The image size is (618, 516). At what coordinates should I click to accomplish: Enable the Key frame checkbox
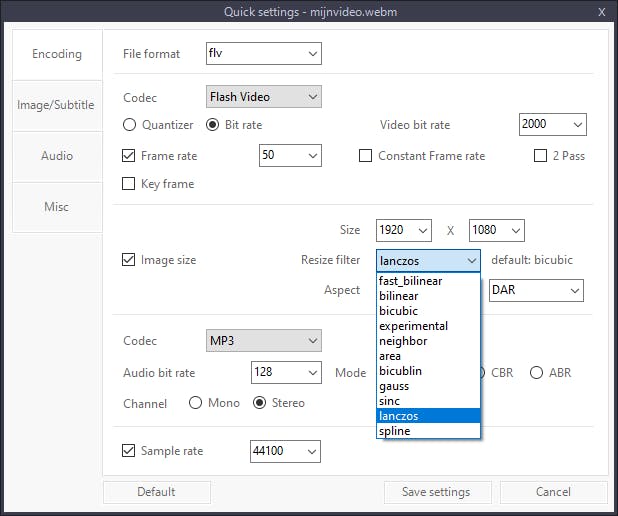[x=129, y=184]
